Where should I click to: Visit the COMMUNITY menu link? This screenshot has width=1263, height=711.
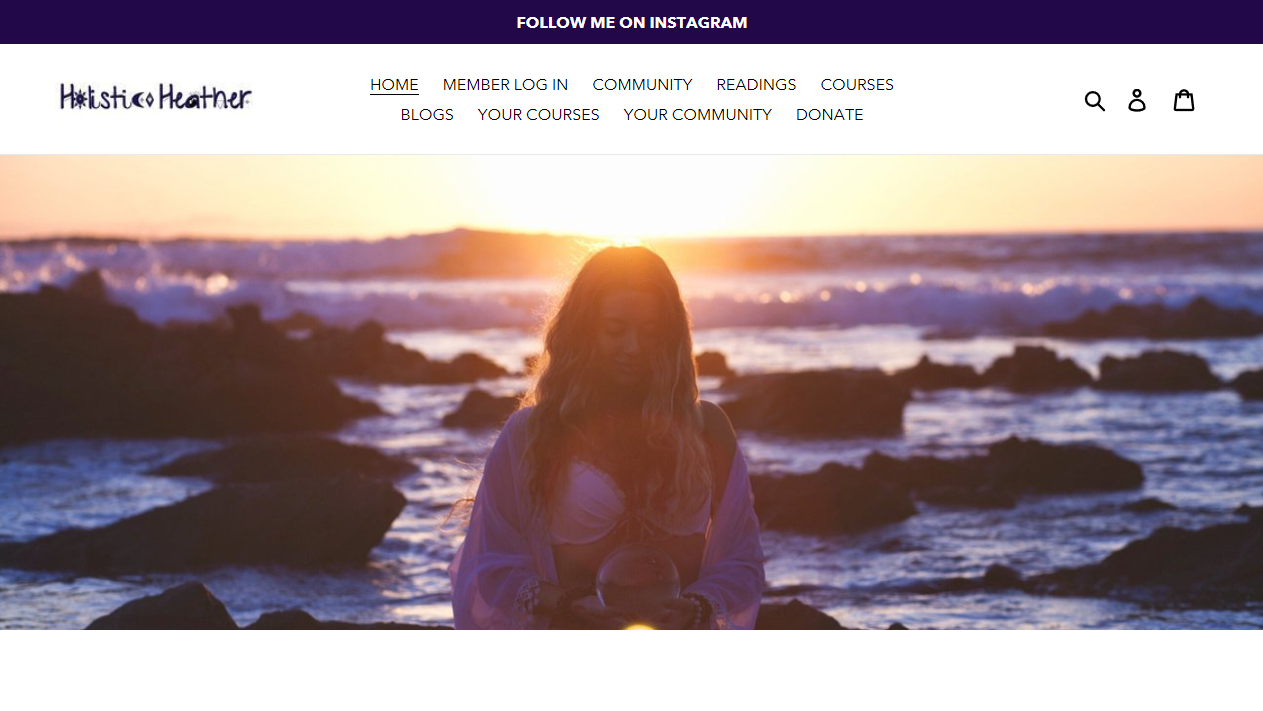[x=642, y=85]
